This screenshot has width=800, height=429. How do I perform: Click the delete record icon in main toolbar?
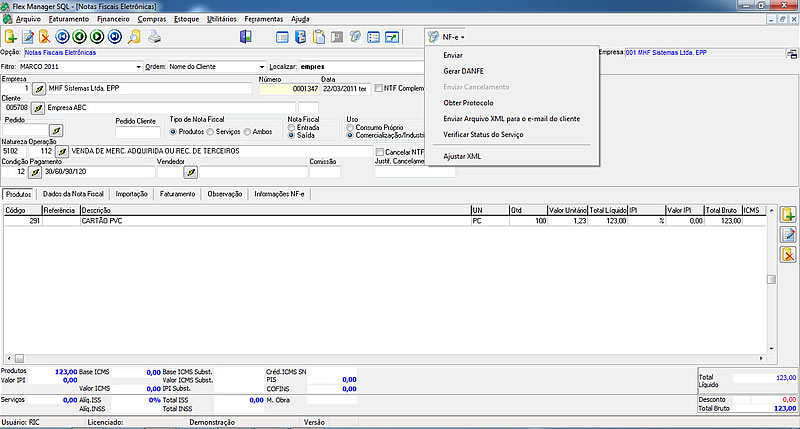tap(44, 37)
